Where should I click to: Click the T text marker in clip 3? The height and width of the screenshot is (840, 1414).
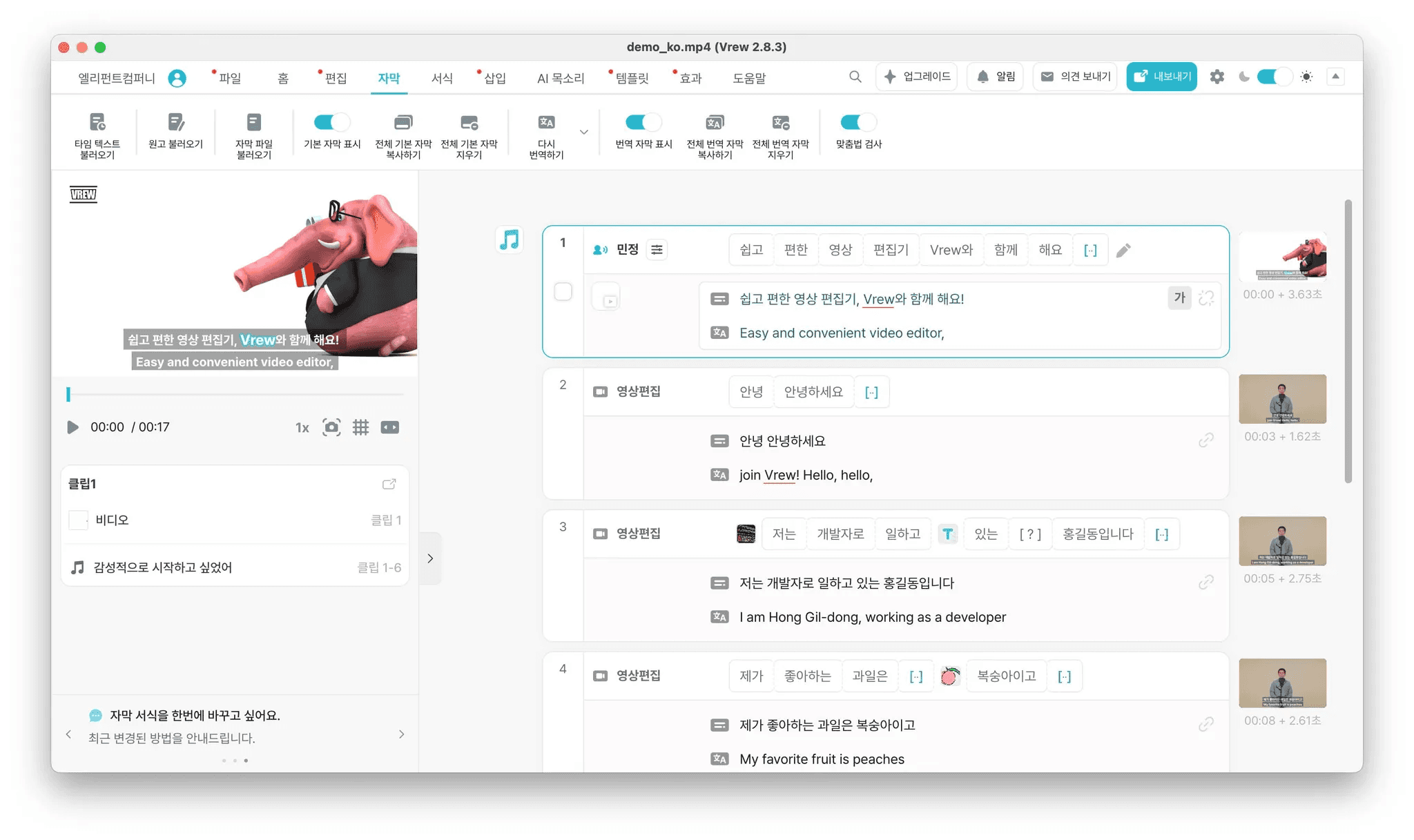tap(948, 534)
